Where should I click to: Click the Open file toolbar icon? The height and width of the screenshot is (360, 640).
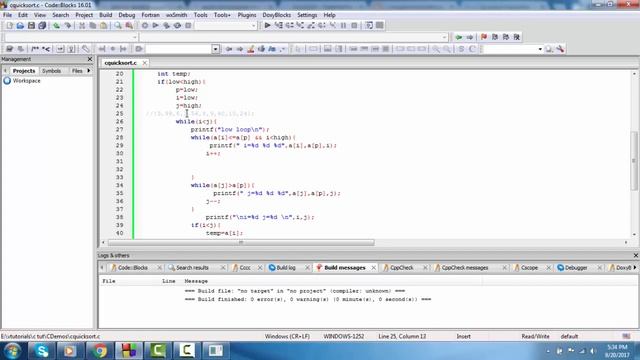point(20,26)
